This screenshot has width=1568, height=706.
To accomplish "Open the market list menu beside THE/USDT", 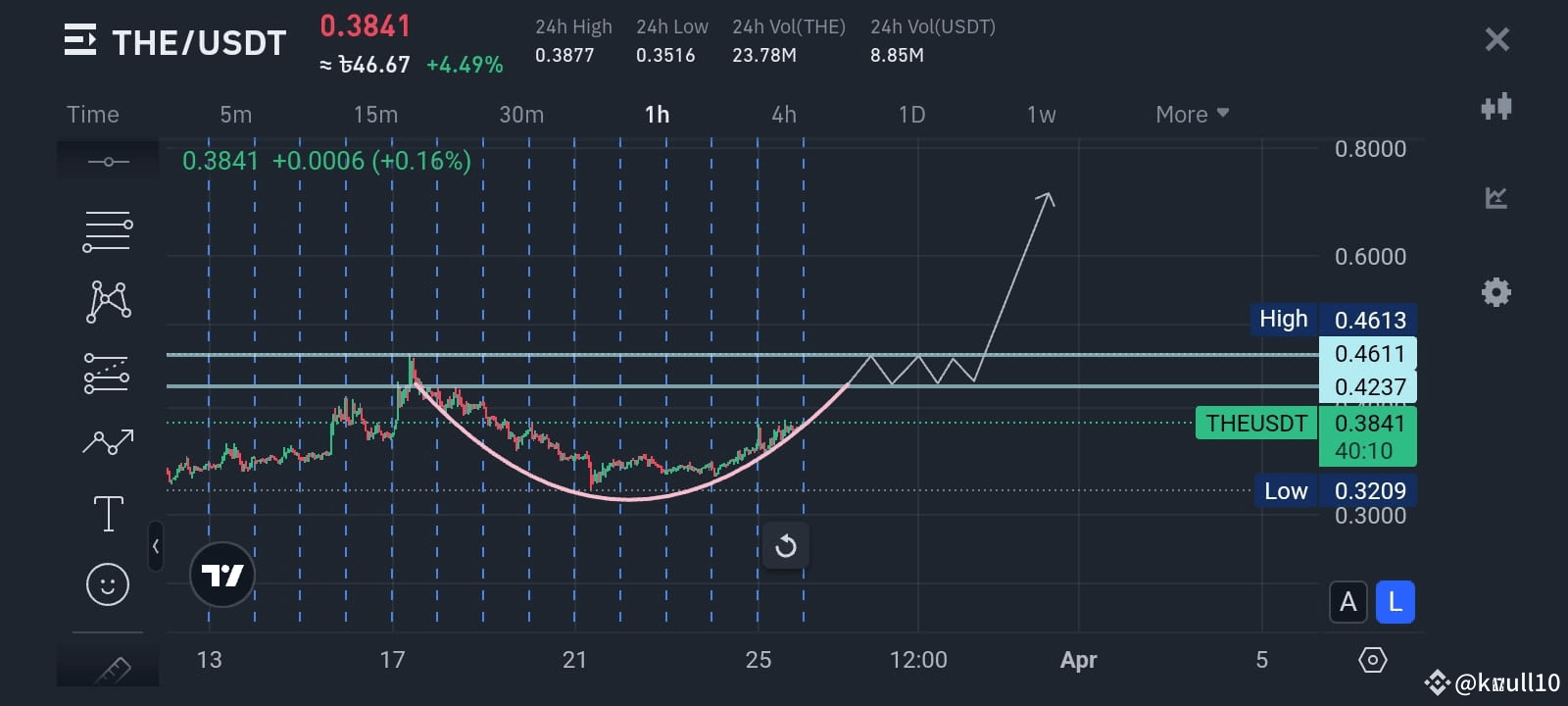I will point(80,40).
